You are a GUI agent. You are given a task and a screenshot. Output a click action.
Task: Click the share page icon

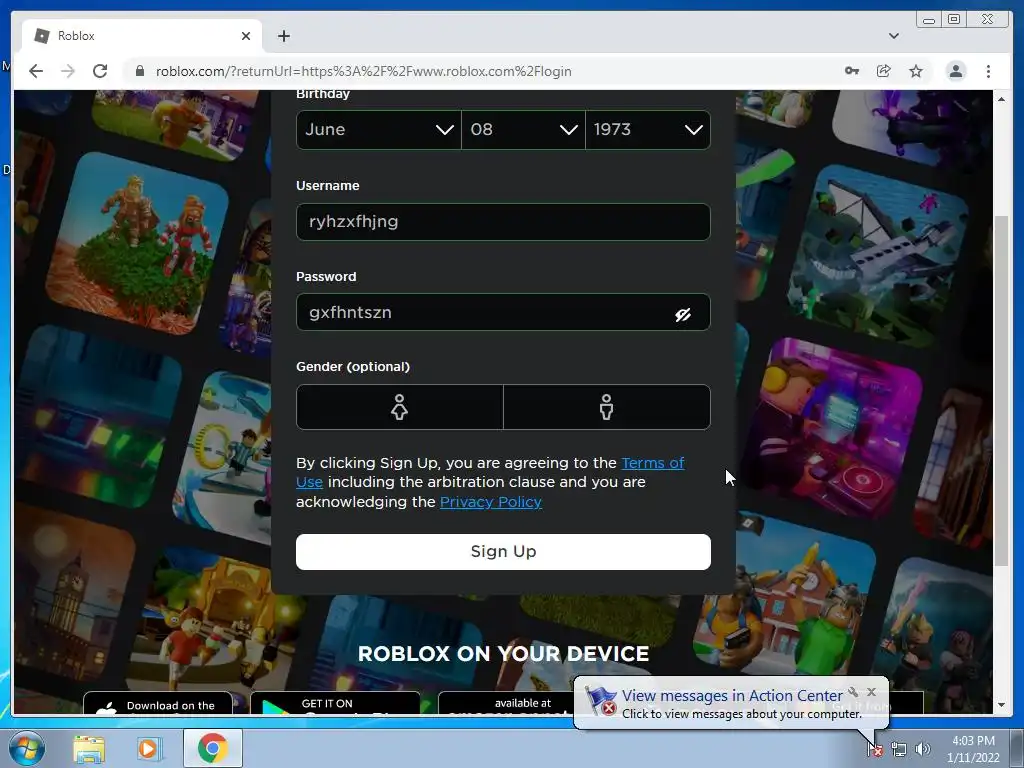pyautogui.click(x=884, y=71)
